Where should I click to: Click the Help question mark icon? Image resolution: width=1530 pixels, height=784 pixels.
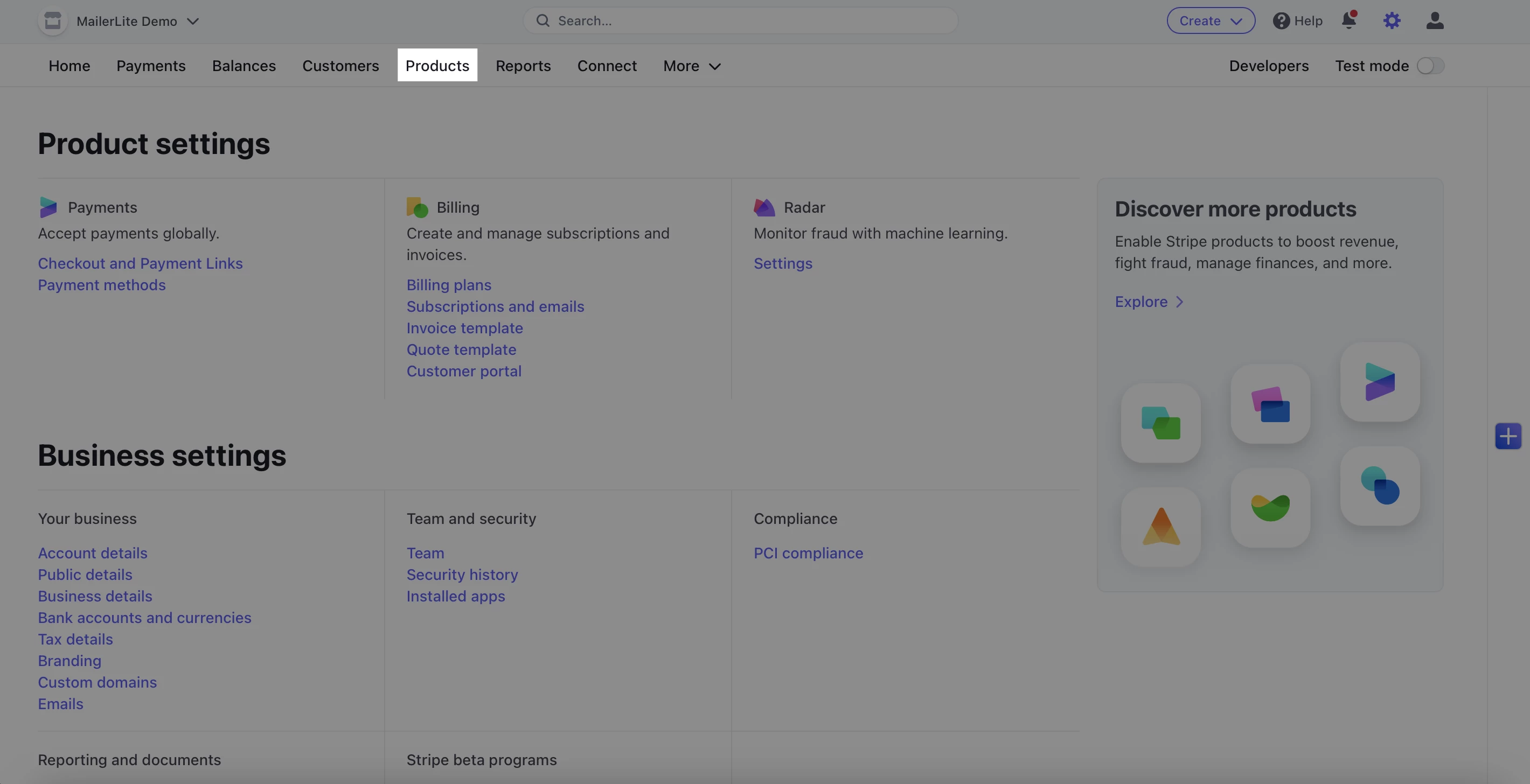click(x=1281, y=21)
